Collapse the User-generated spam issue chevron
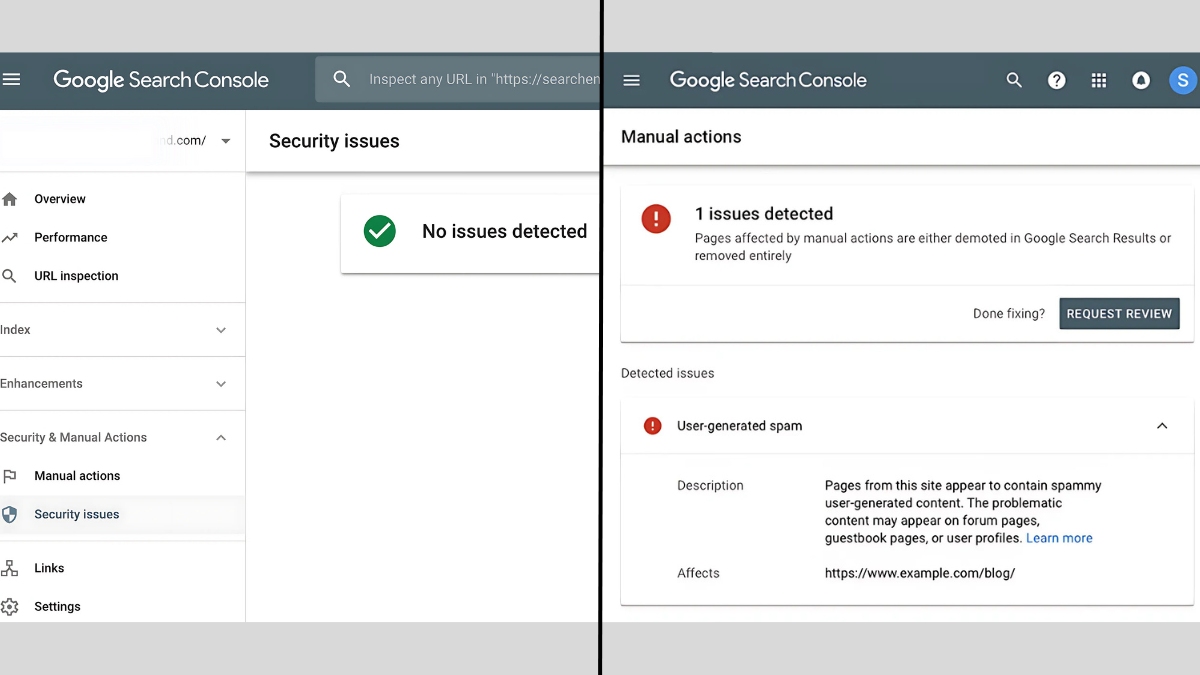Screen dimensions: 1200x675 pyautogui.click(x=1162, y=426)
